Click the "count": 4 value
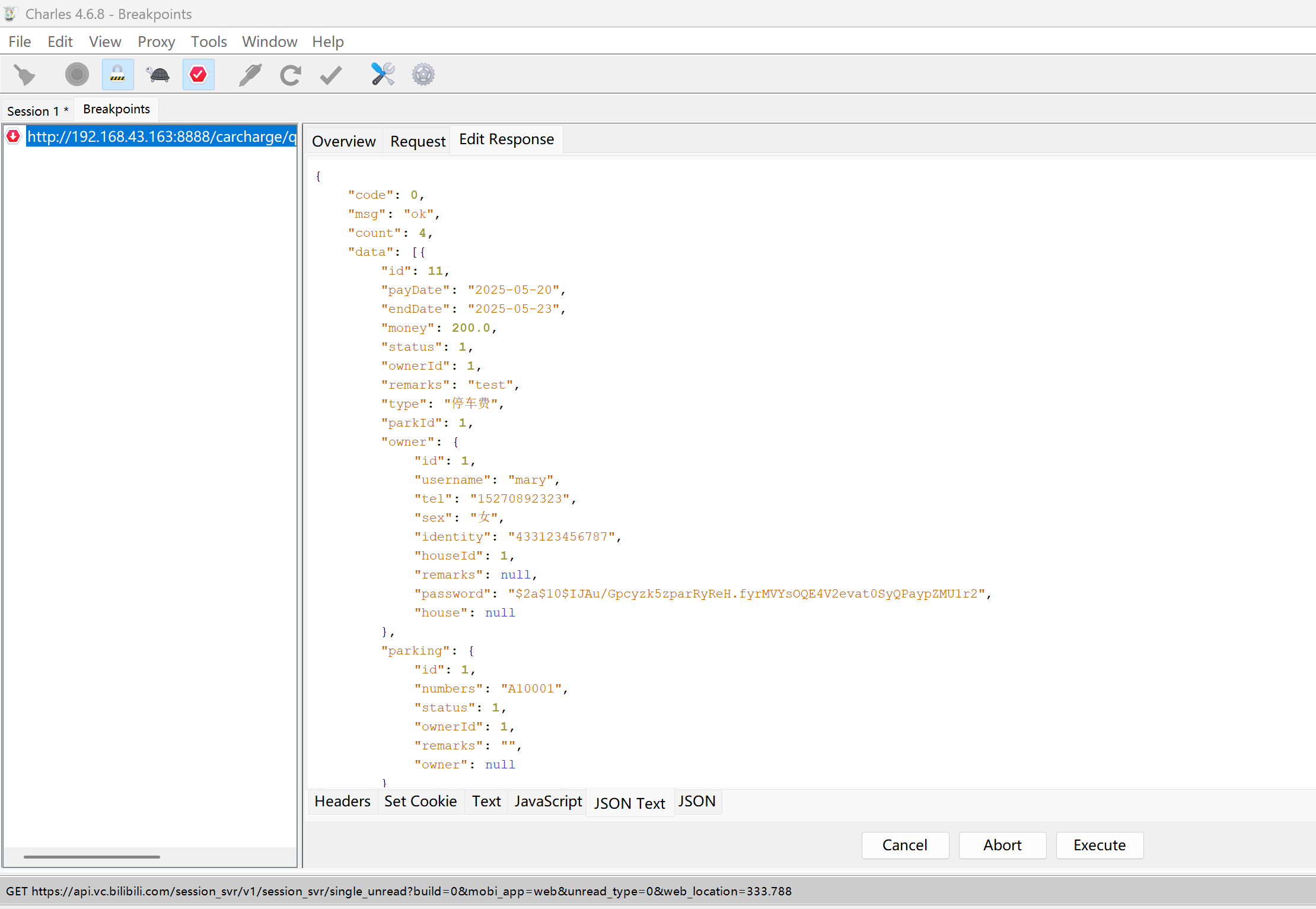The image size is (1316, 909). pyautogui.click(x=422, y=233)
